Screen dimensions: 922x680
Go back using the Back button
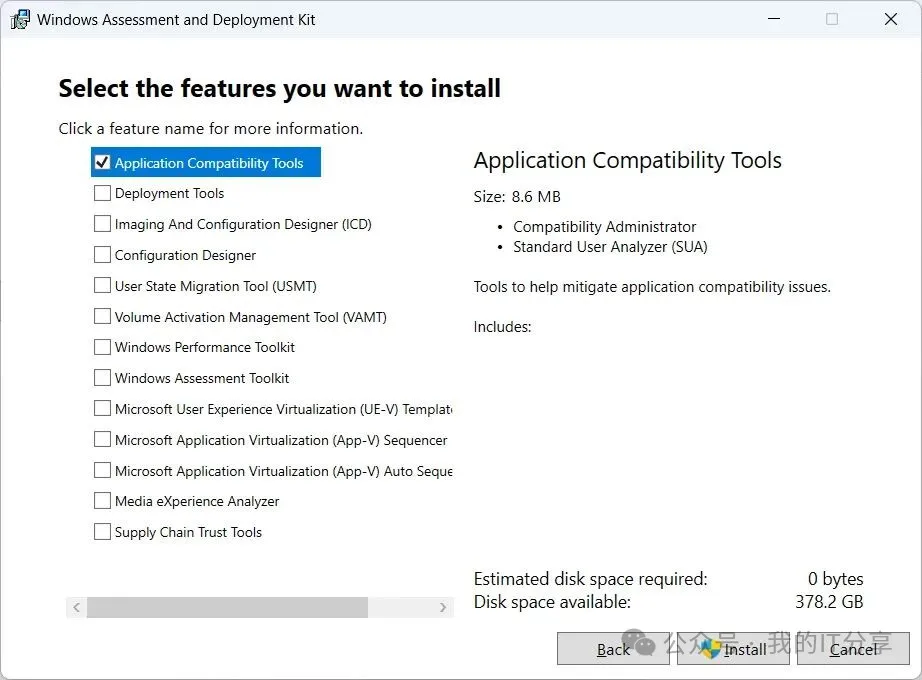(613, 649)
